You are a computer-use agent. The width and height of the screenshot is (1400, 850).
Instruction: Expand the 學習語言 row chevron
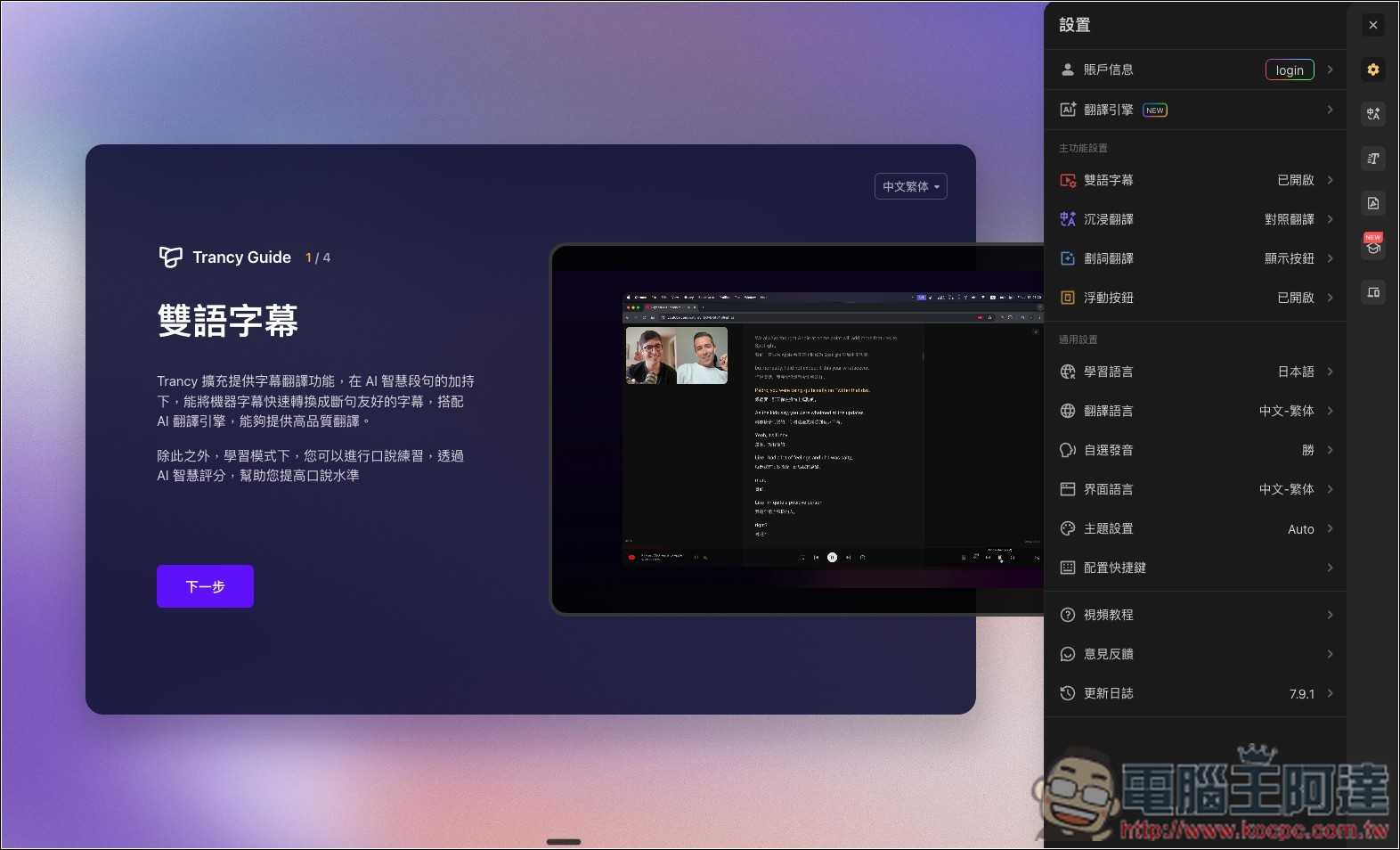pos(1330,372)
